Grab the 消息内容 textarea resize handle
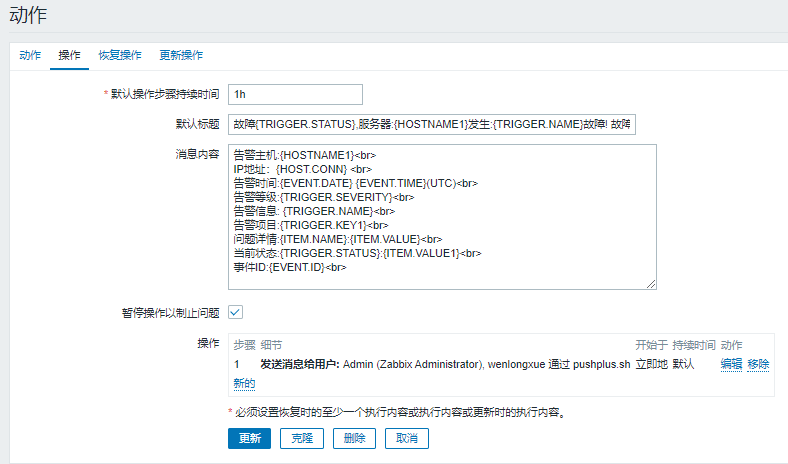788x464 pixels. click(x=651, y=284)
